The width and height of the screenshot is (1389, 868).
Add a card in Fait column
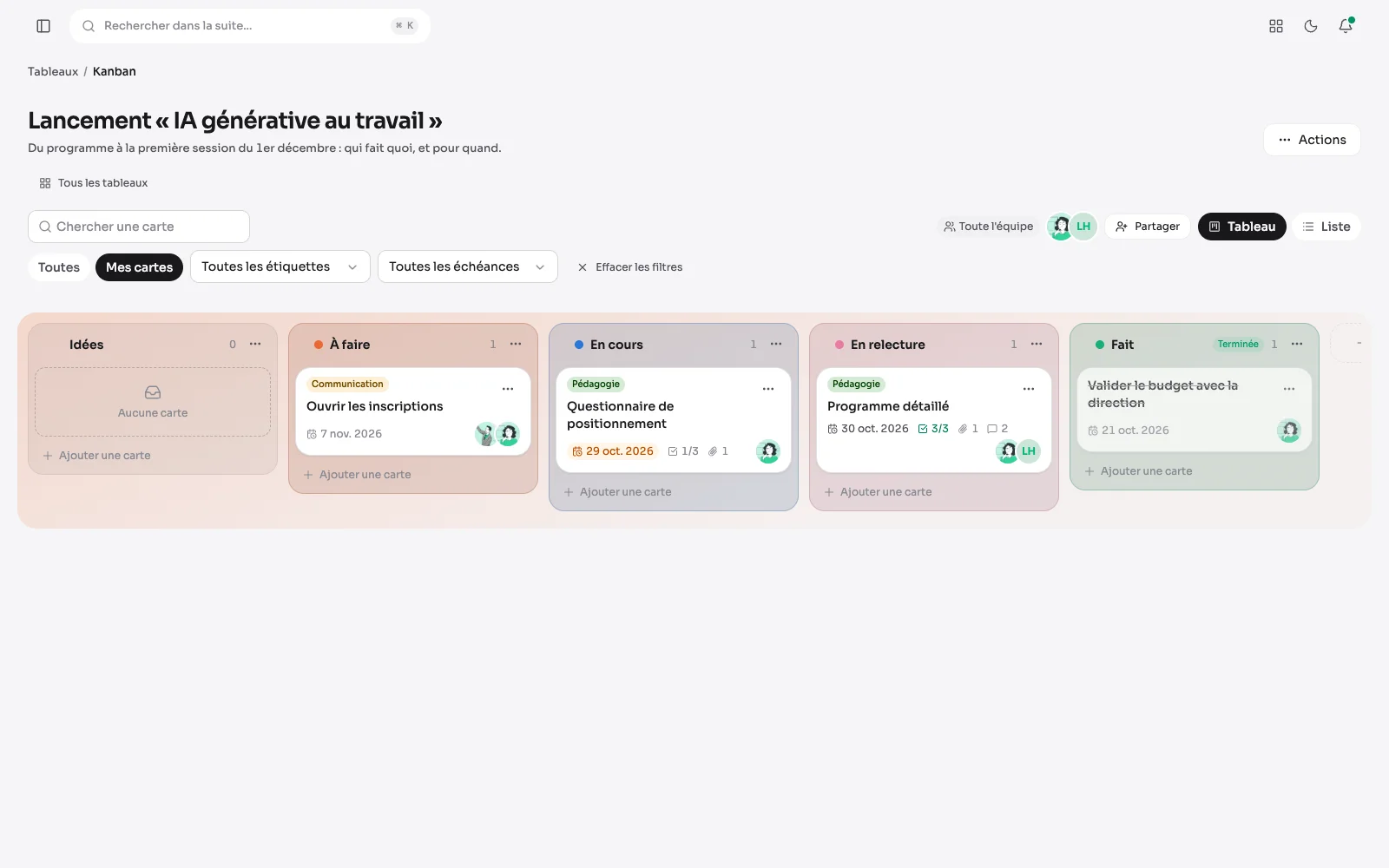click(x=1138, y=471)
